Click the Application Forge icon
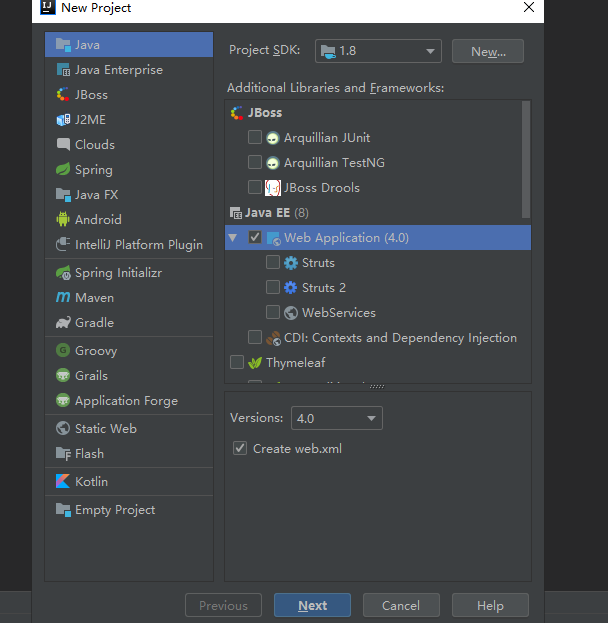The image size is (608, 623). pos(63,400)
